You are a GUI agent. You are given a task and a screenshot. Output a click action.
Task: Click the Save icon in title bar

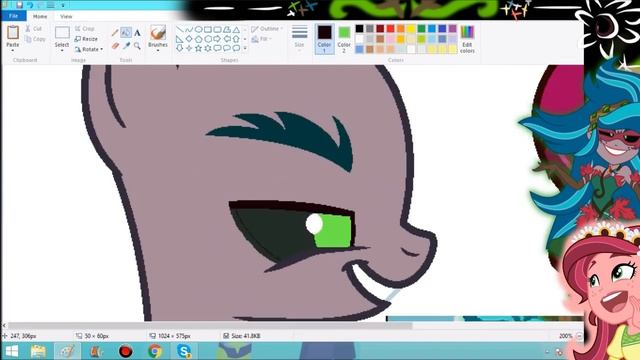[19, 5]
